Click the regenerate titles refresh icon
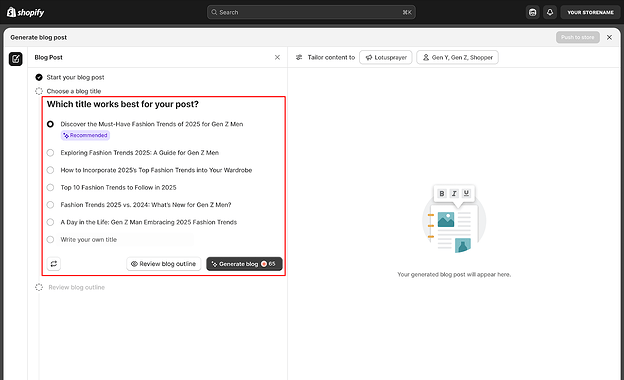The height and width of the screenshot is (380, 624). pos(54,263)
